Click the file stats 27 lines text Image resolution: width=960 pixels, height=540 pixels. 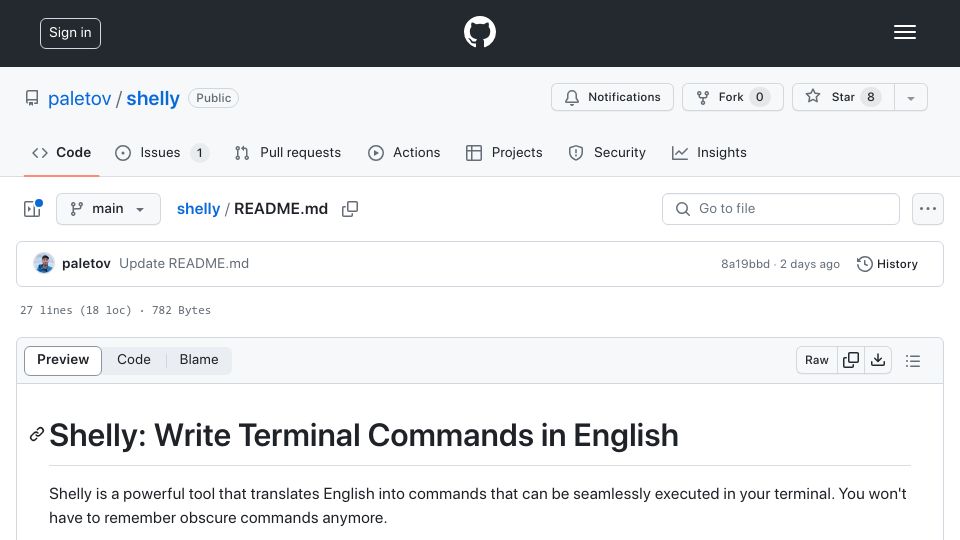115,310
